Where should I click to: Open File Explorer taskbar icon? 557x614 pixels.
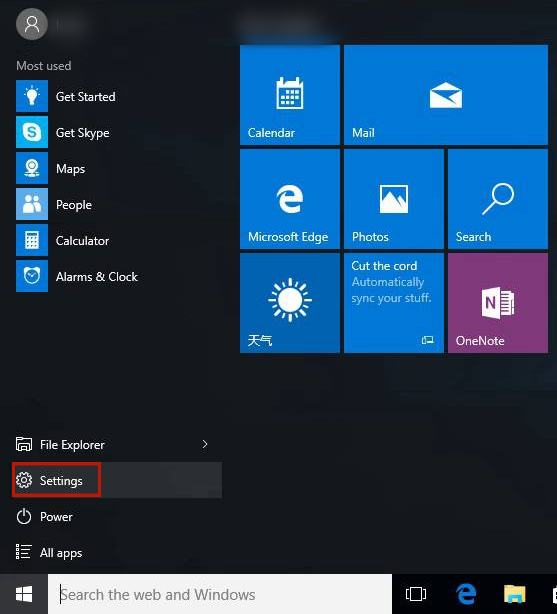click(514, 594)
